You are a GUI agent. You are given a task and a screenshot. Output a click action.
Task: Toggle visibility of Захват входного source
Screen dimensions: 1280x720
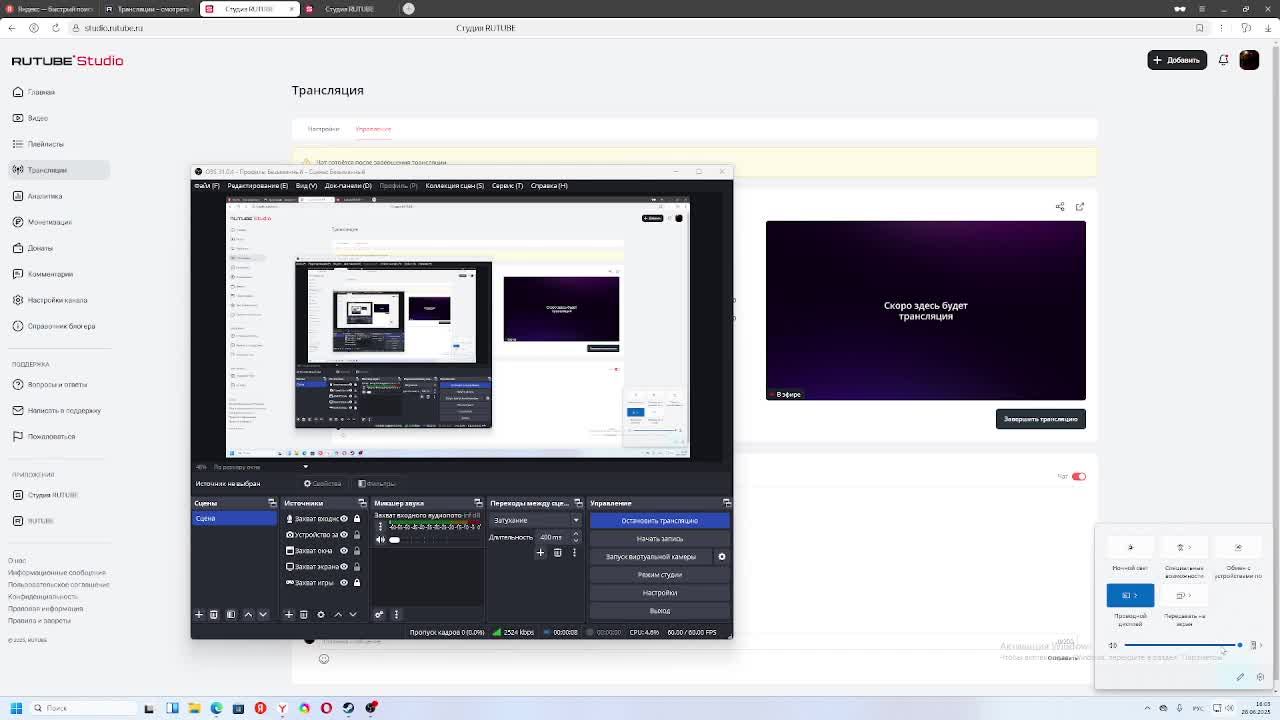coord(344,519)
